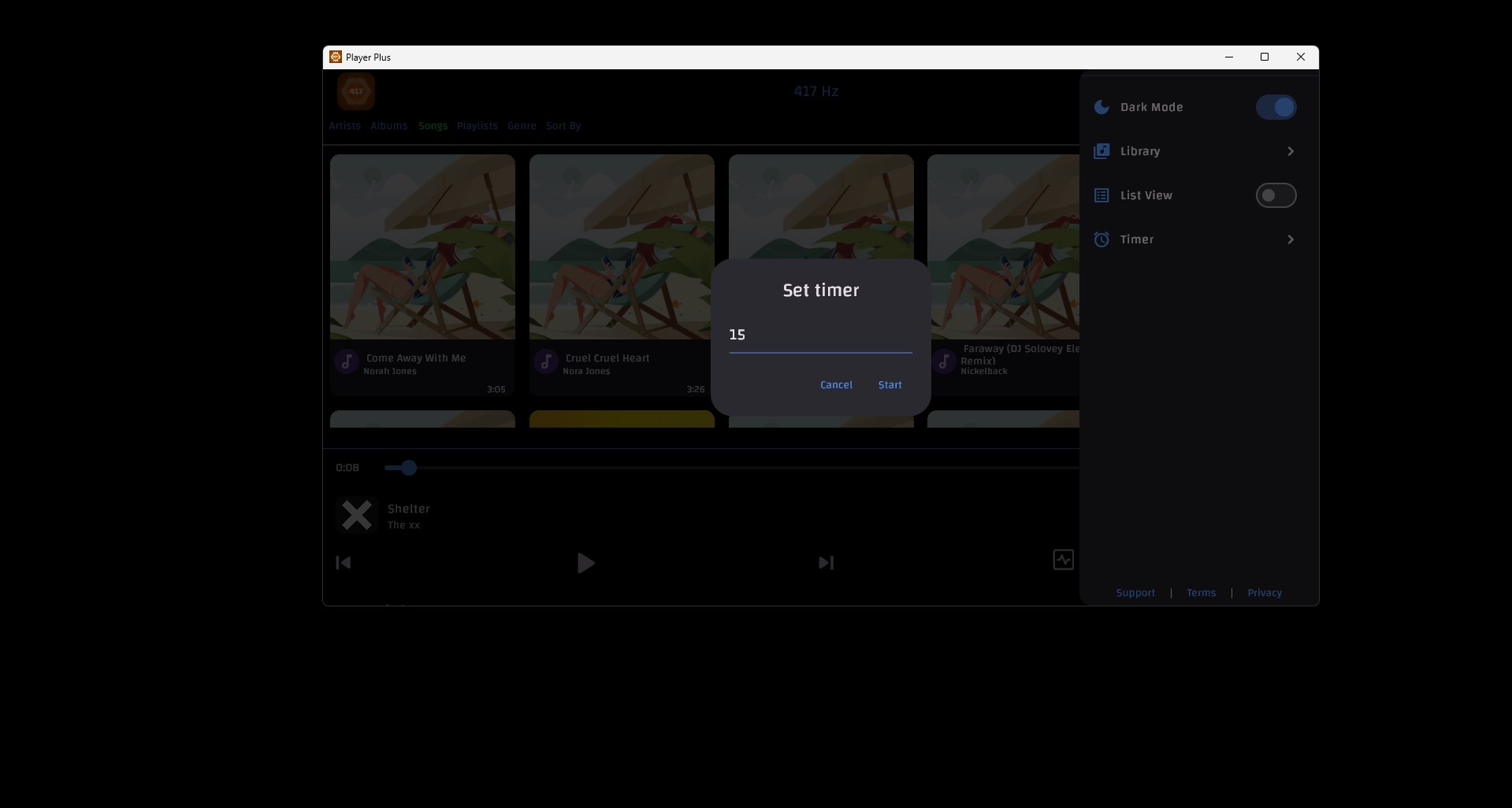This screenshot has height=808, width=1512.
Task: Click the Timer alarm clock icon
Action: [1101, 239]
